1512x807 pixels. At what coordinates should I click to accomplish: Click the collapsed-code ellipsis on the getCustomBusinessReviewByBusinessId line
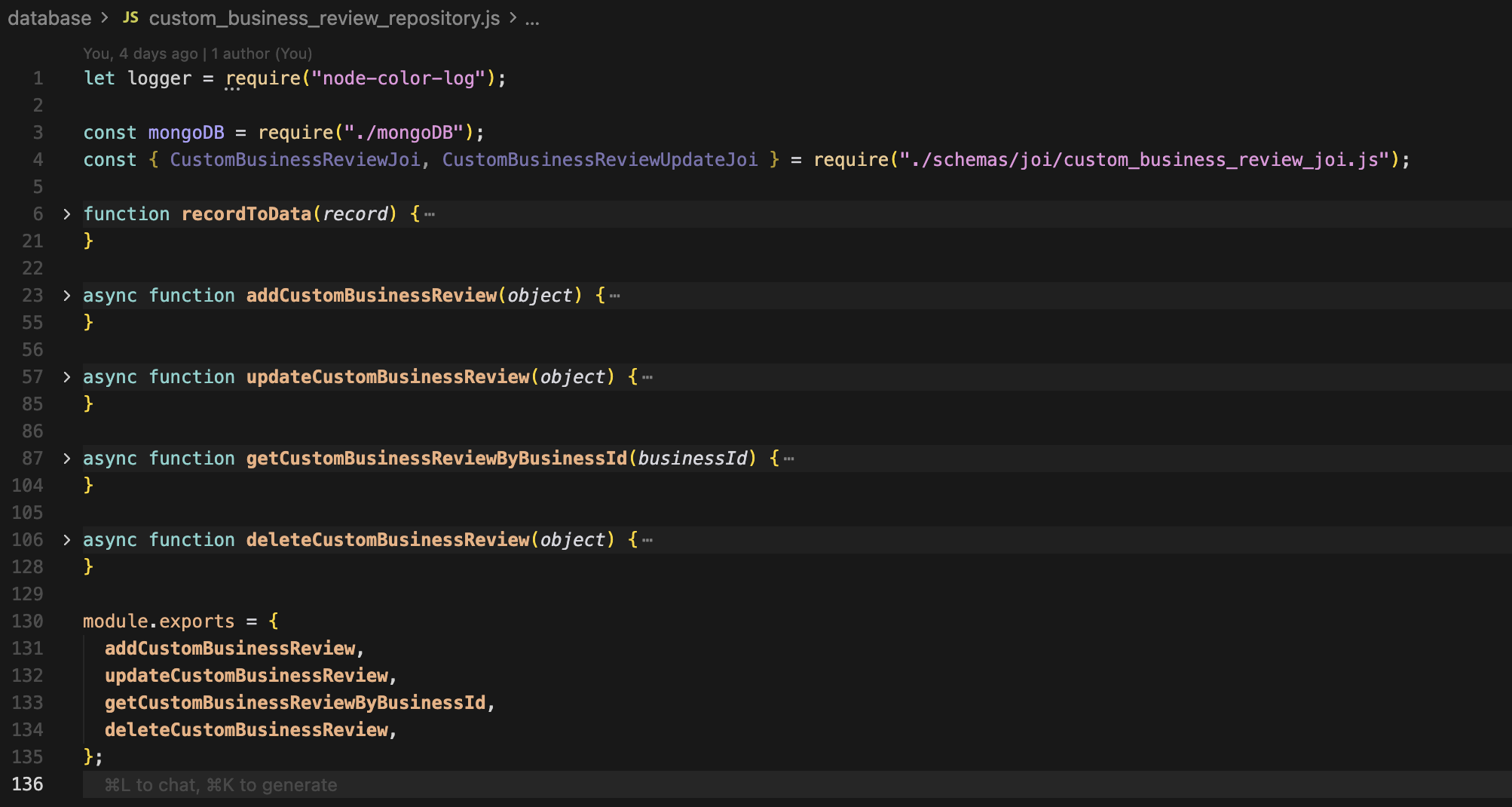click(x=789, y=459)
